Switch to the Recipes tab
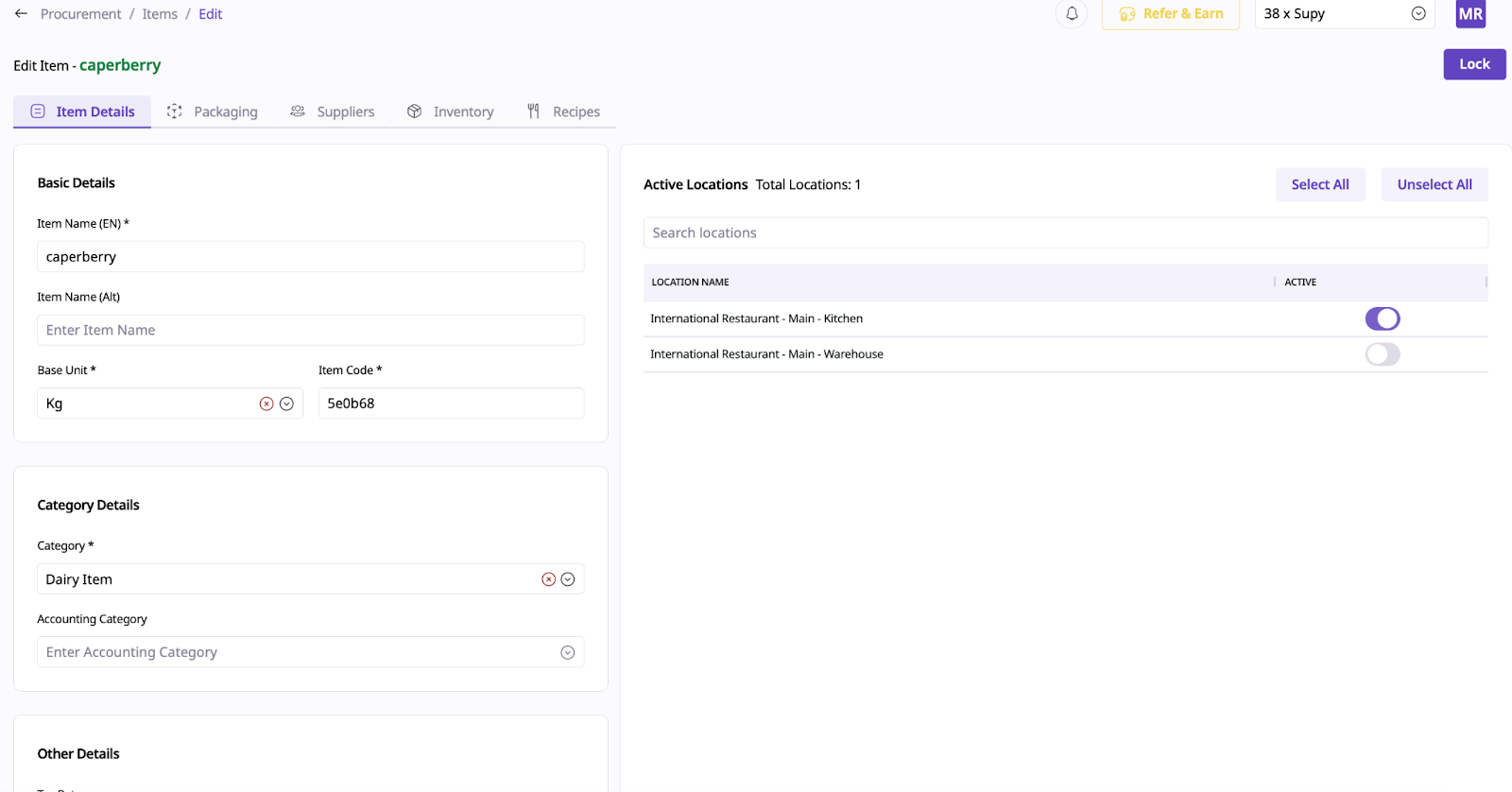Image resolution: width=1512 pixels, height=792 pixels. 564,112
